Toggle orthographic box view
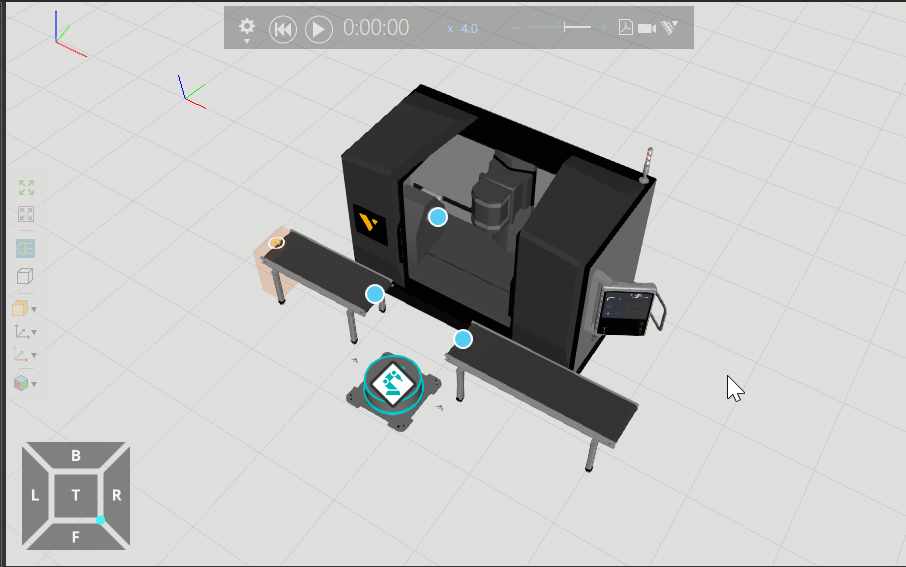Image resolution: width=906 pixels, height=567 pixels. pos(25,276)
